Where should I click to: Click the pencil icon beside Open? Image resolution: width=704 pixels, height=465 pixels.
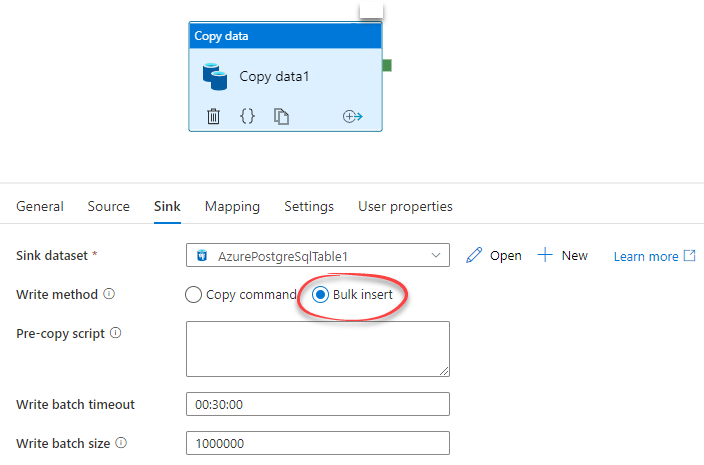click(474, 255)
